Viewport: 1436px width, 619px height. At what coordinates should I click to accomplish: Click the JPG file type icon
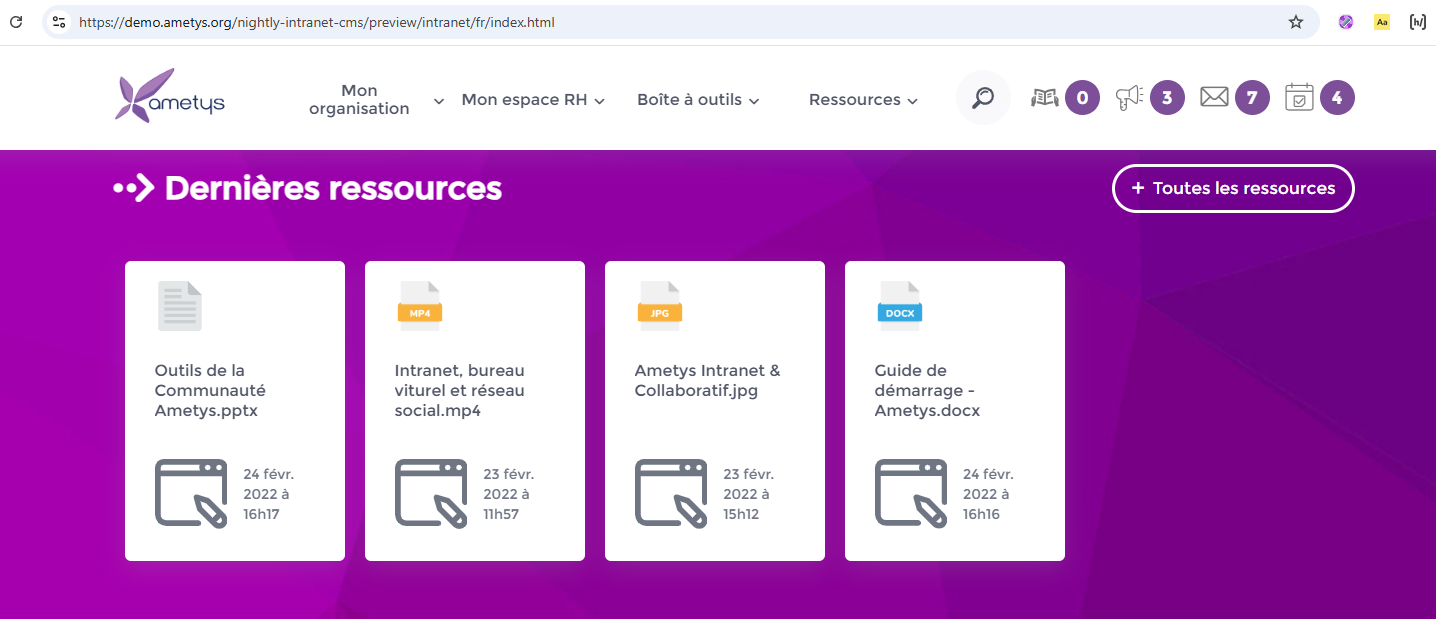[x=660, y=306]
